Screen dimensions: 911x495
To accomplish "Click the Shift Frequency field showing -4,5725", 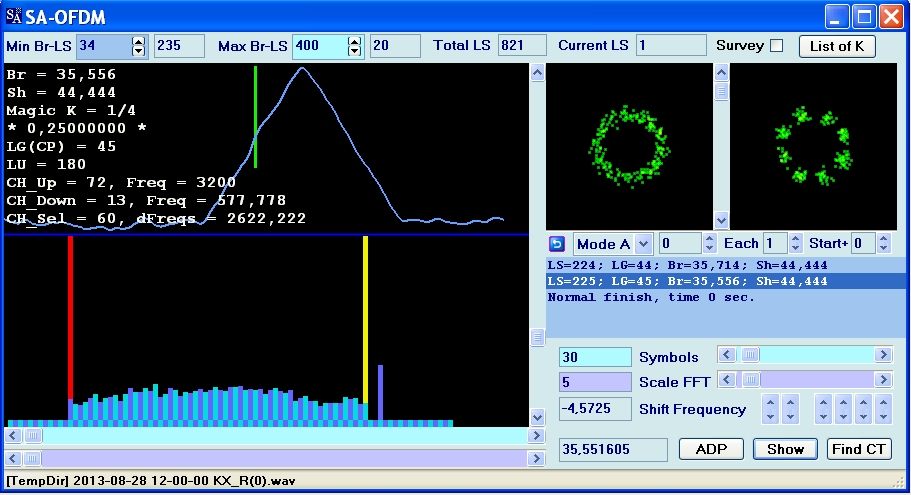I will coord(595,408).
